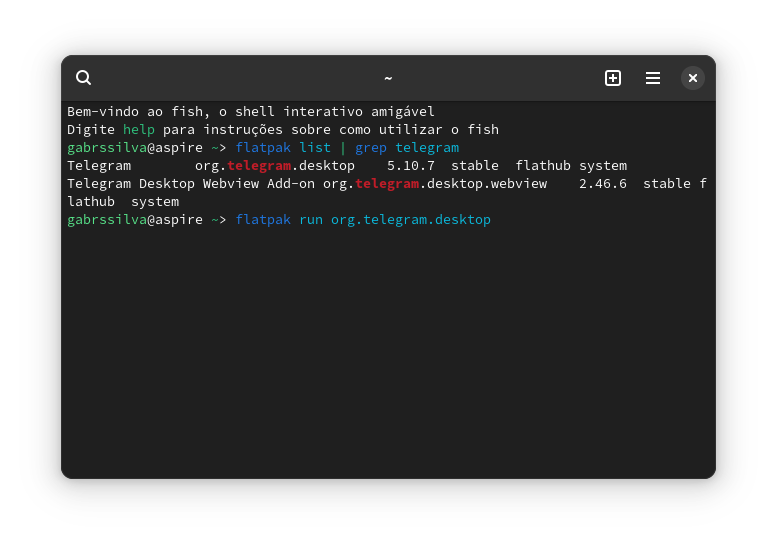Click "flathub" in the first result row

coord(543,165)
